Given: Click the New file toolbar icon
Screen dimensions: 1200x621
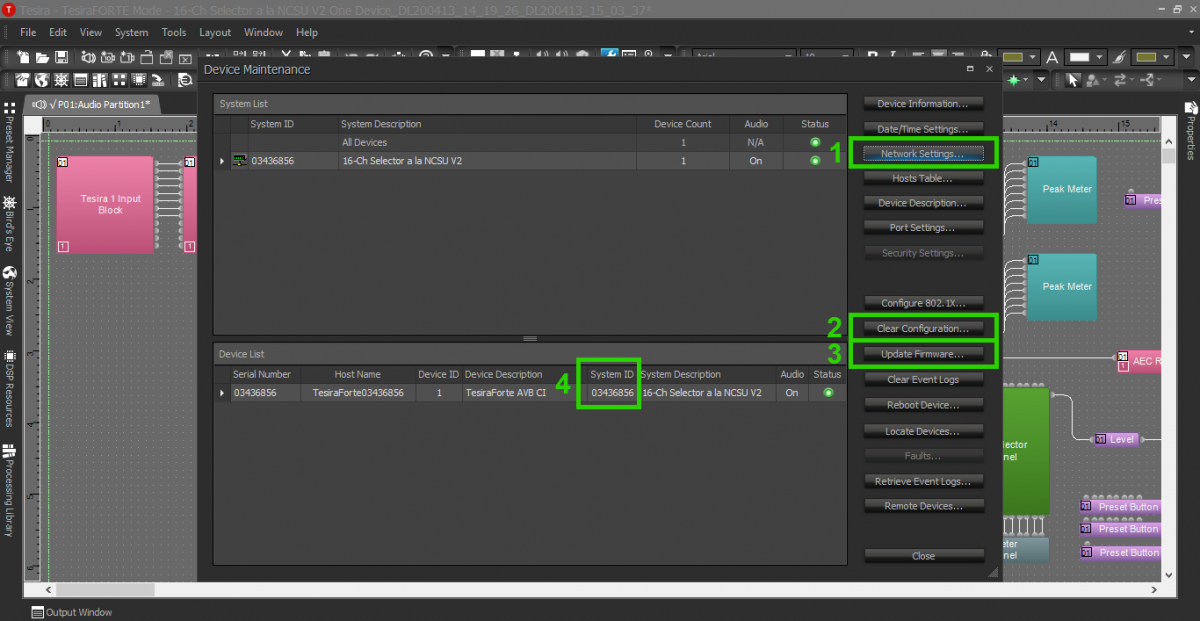Looking at the screenshot, I should pos(23,57).
